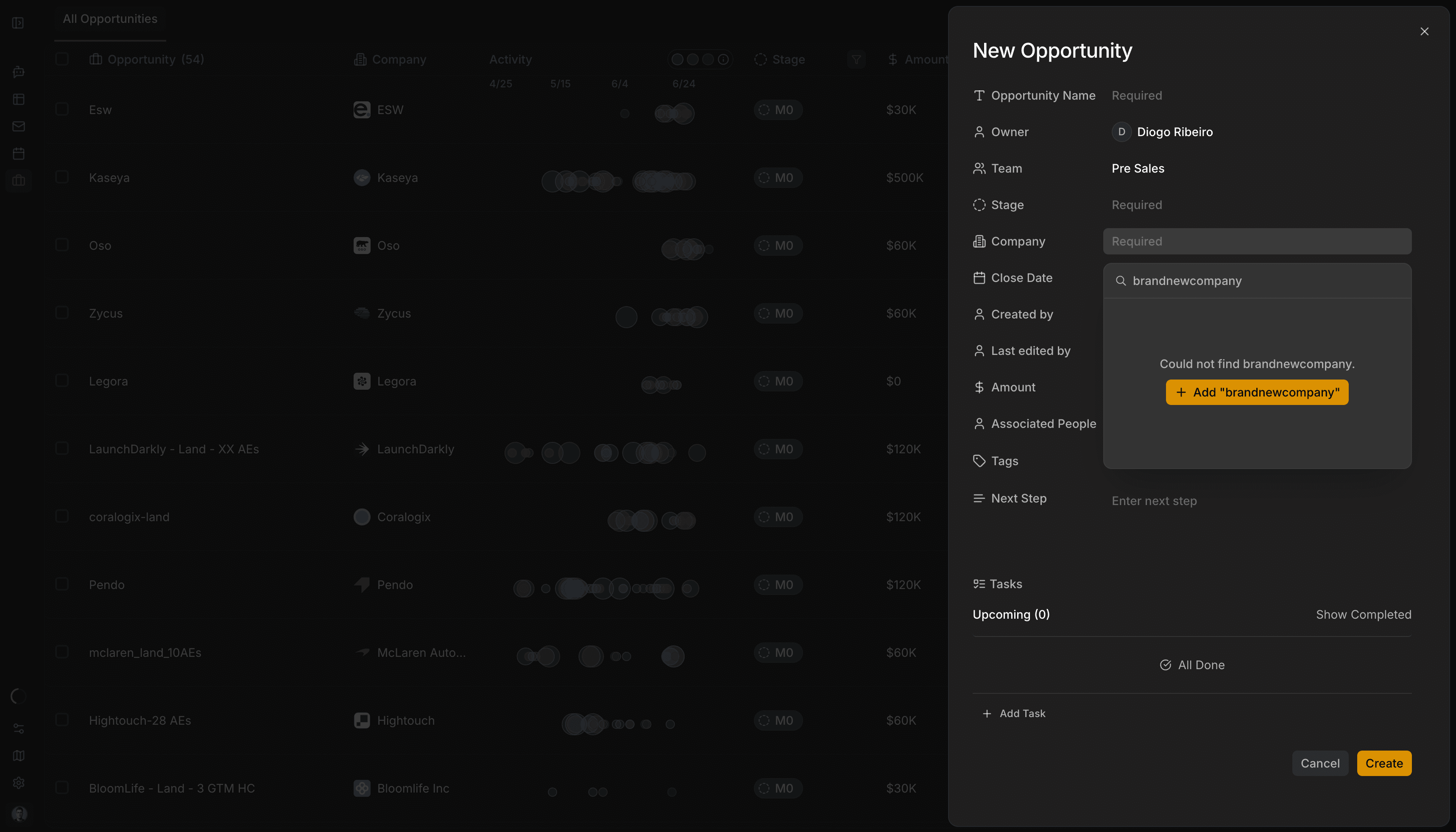Open the Company Required field dropdown
The width and height of the screenshot is (1456, 832).
(1257, 241)
